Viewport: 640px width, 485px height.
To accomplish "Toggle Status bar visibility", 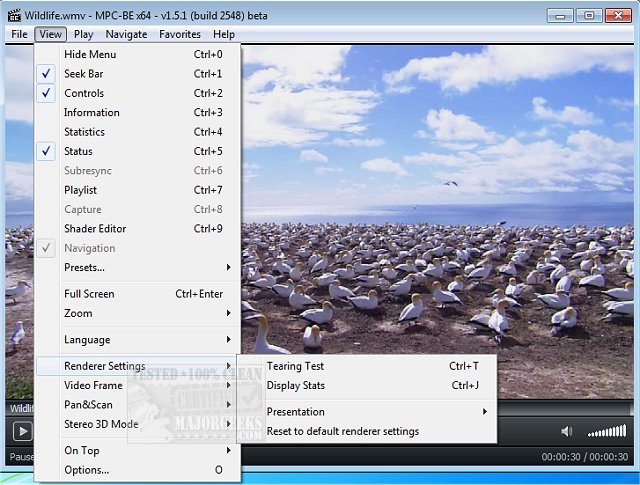I will pyautogui.click(x=138, y=151).
